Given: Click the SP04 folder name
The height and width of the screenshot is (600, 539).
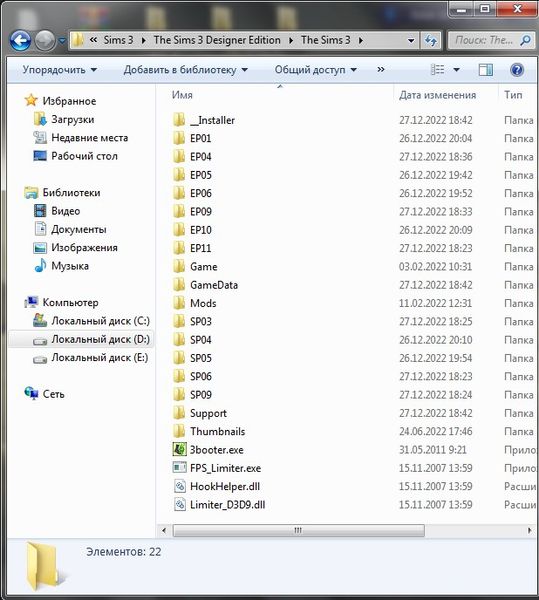Looking at the screenshot, I should coord(201,340).
